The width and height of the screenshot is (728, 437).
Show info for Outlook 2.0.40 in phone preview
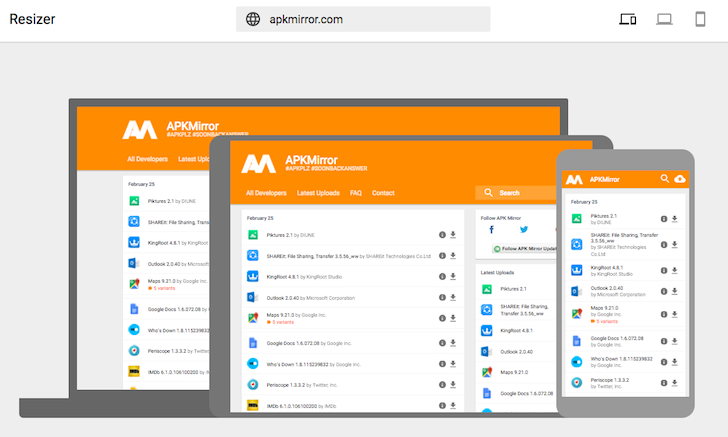[x=664, y=291]
